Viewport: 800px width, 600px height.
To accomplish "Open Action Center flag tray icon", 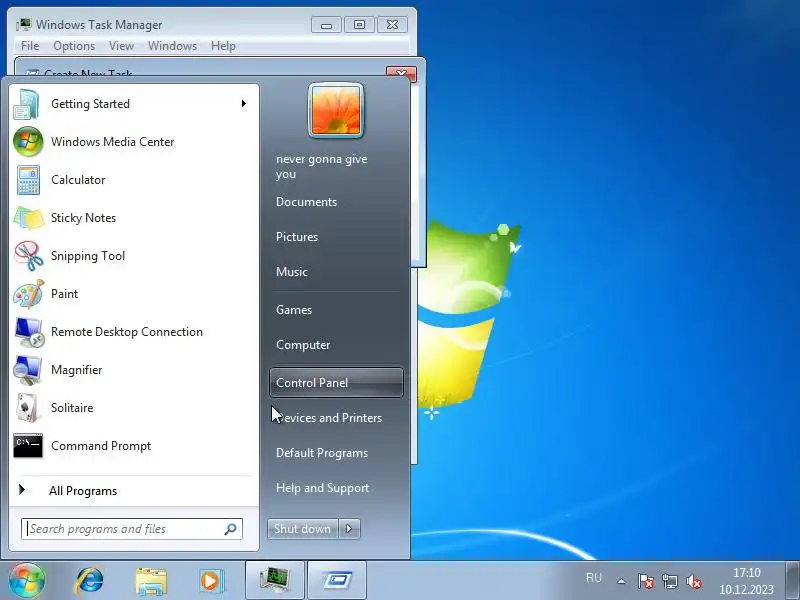I will tap(646, 581).
